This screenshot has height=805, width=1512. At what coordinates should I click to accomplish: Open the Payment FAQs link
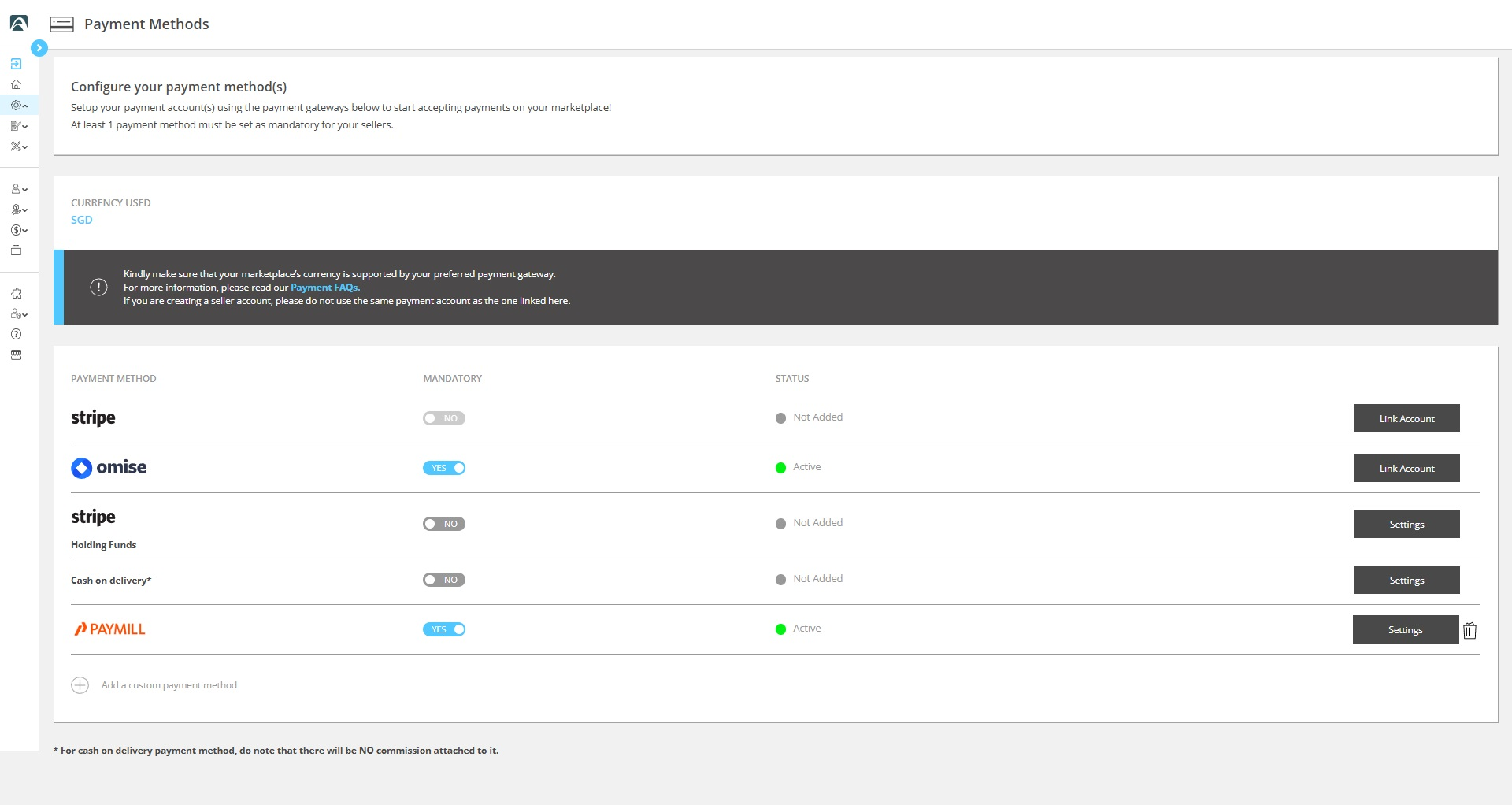tap(324, 287)
